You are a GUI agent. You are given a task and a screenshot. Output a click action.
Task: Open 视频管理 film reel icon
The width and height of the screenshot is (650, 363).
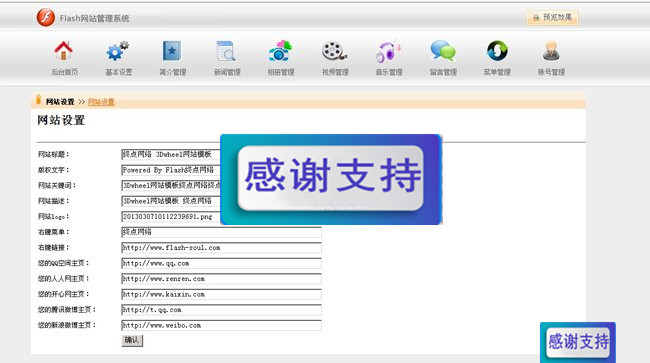[x=335, y=51]
